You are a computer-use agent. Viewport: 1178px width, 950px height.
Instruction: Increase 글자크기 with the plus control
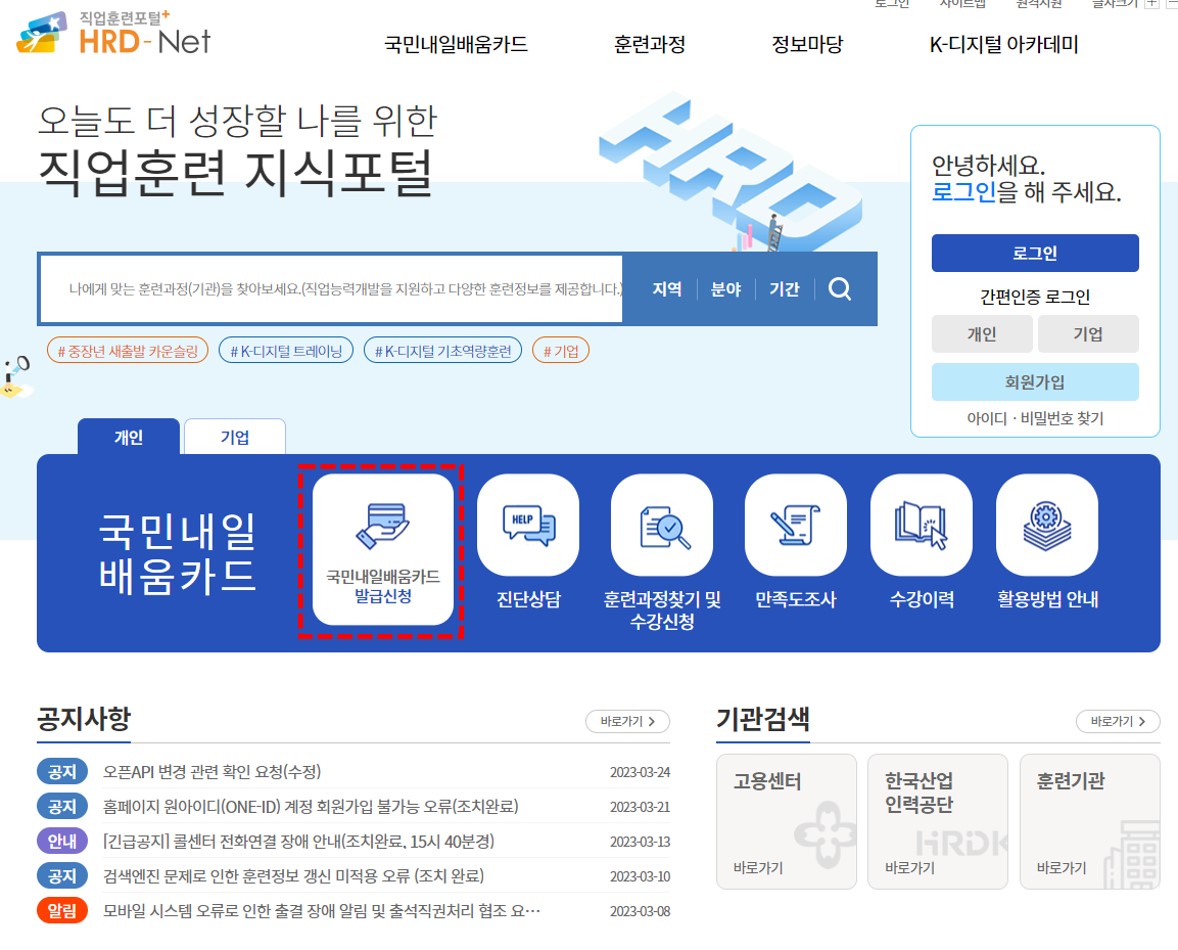click(x=1152, y=5)
